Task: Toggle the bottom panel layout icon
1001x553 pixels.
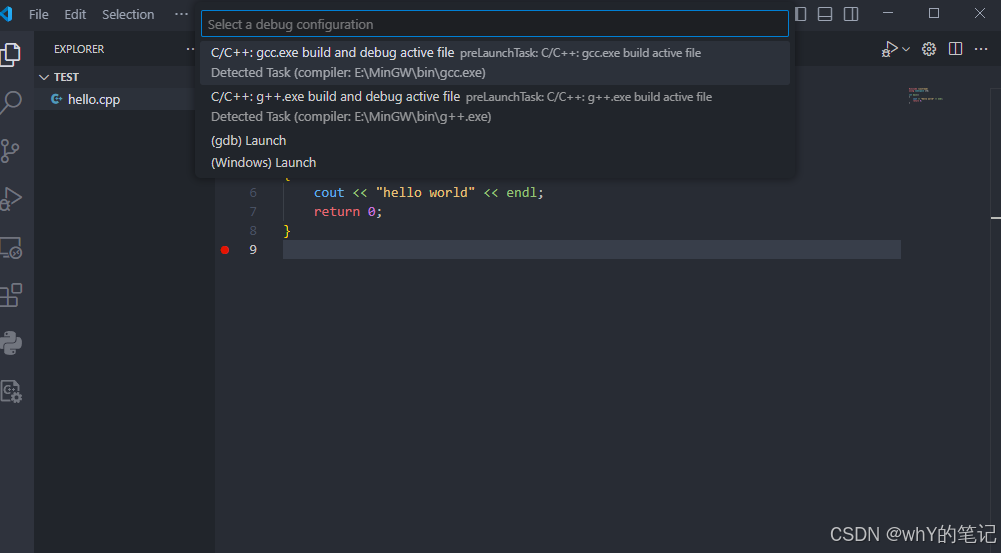Action: [x=825, y=14]
